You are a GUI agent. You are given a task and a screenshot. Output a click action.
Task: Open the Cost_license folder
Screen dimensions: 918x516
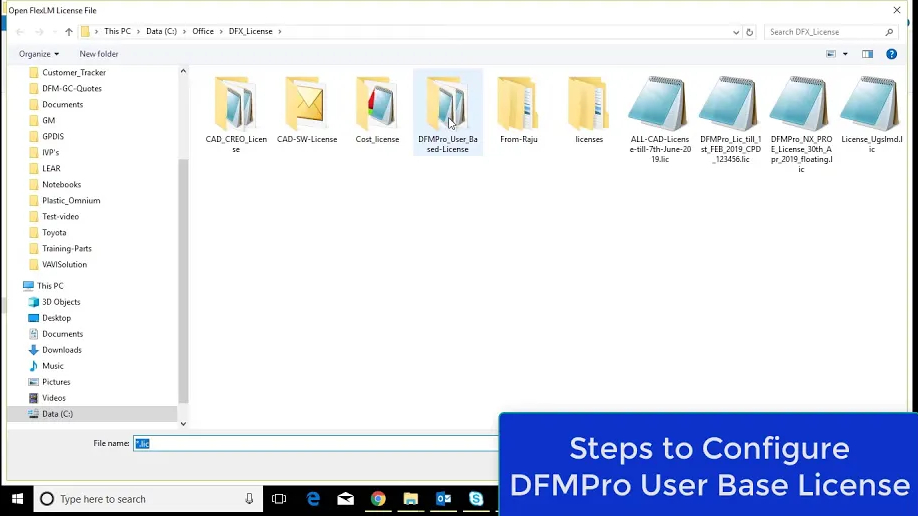(x=377, y=109)
